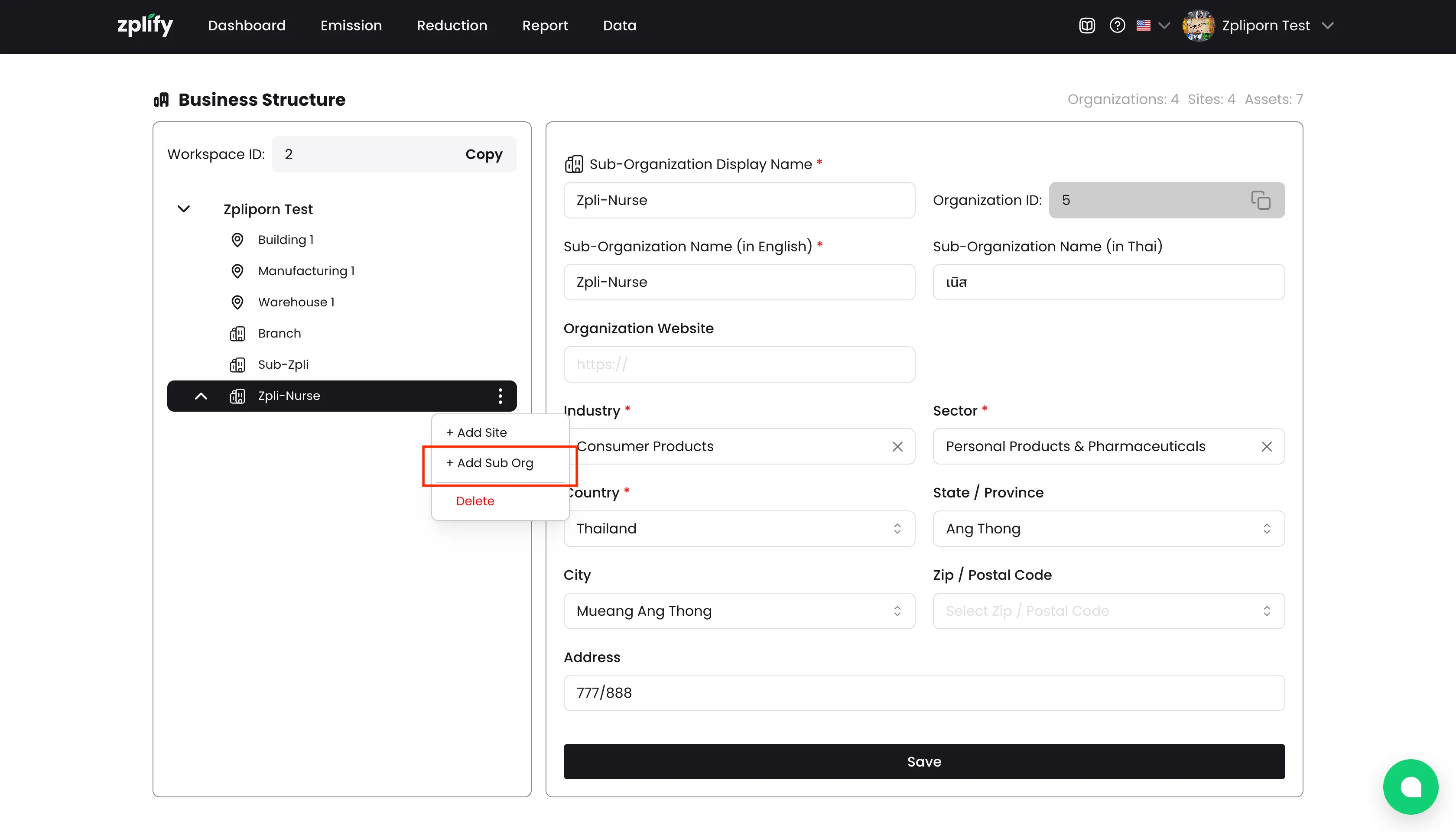Open the Emission navigation tab
The width and height of the screenshot is (1456, 832).
[x=351, y=26]
